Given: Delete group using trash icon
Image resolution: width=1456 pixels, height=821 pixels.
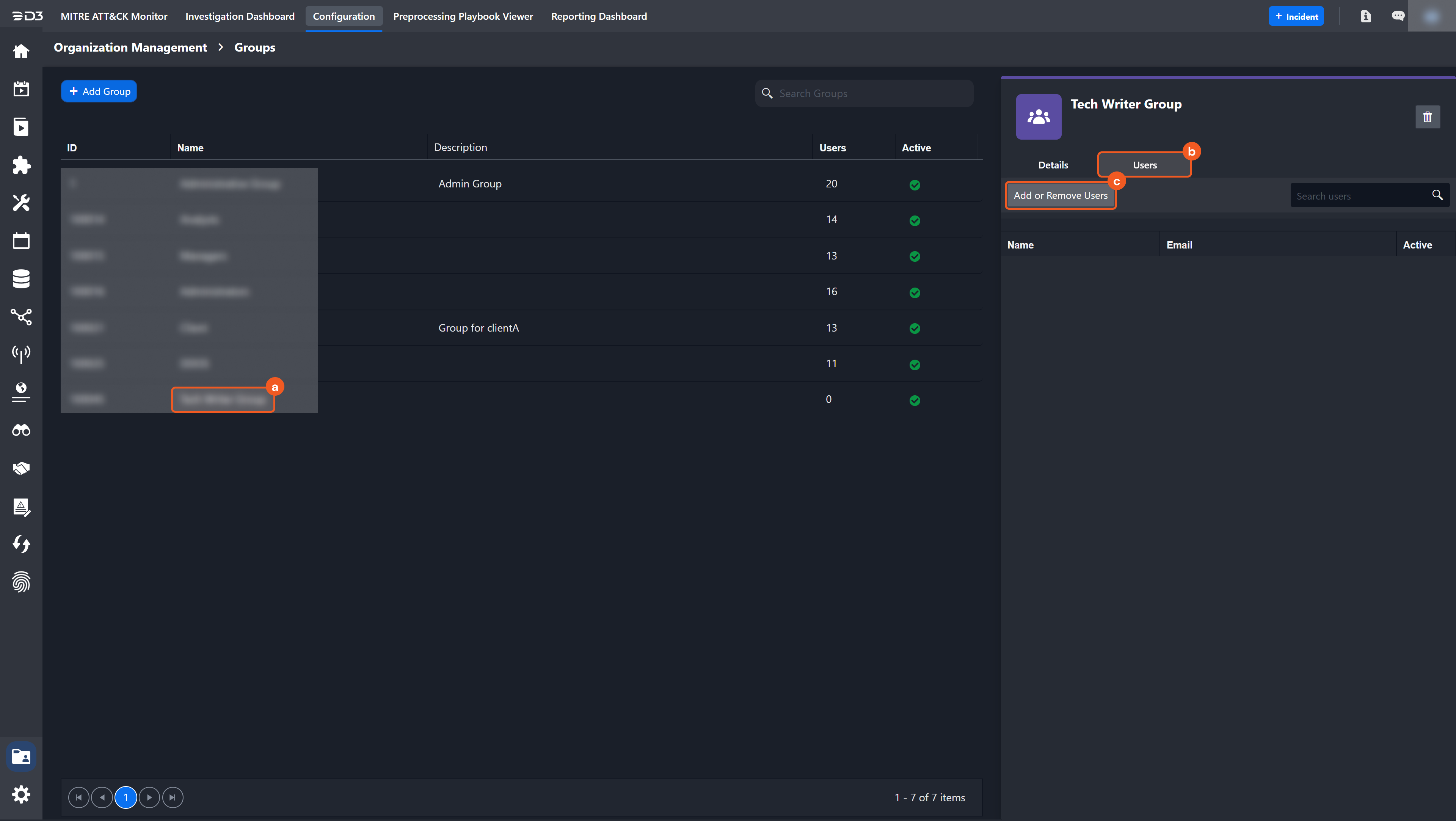Looking at the screenshot, I should [1427, 117].
